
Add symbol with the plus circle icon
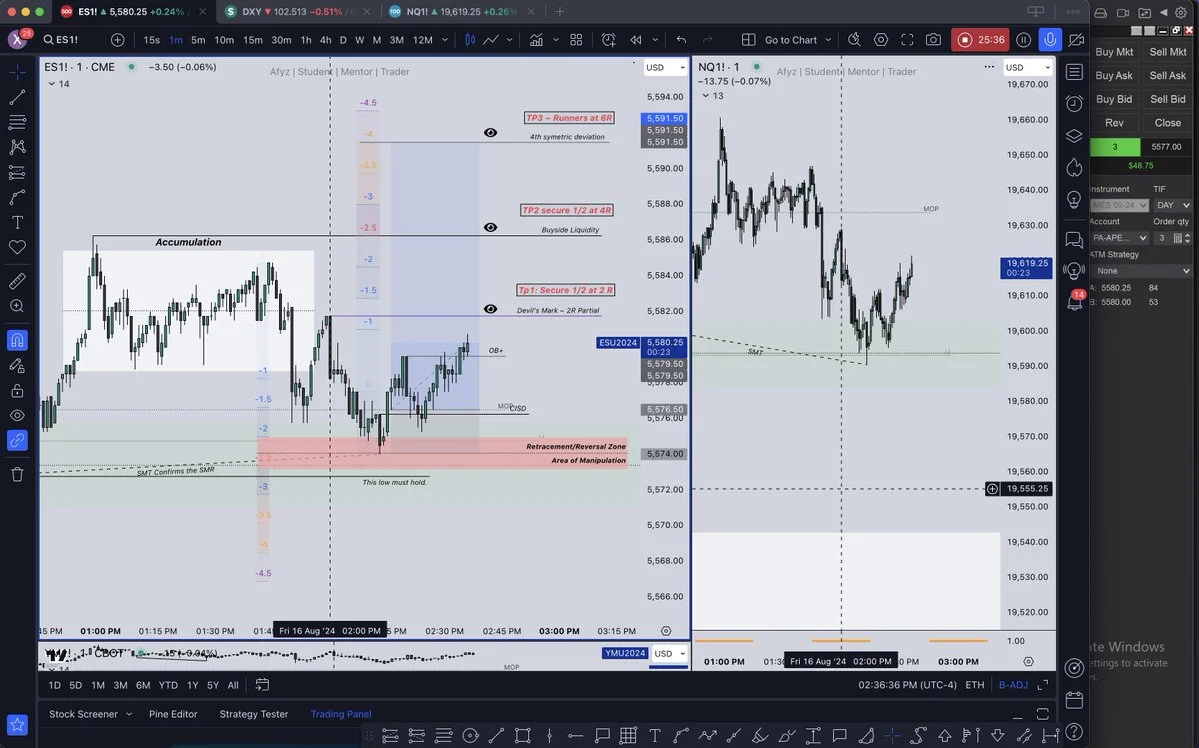click(117, 40)
